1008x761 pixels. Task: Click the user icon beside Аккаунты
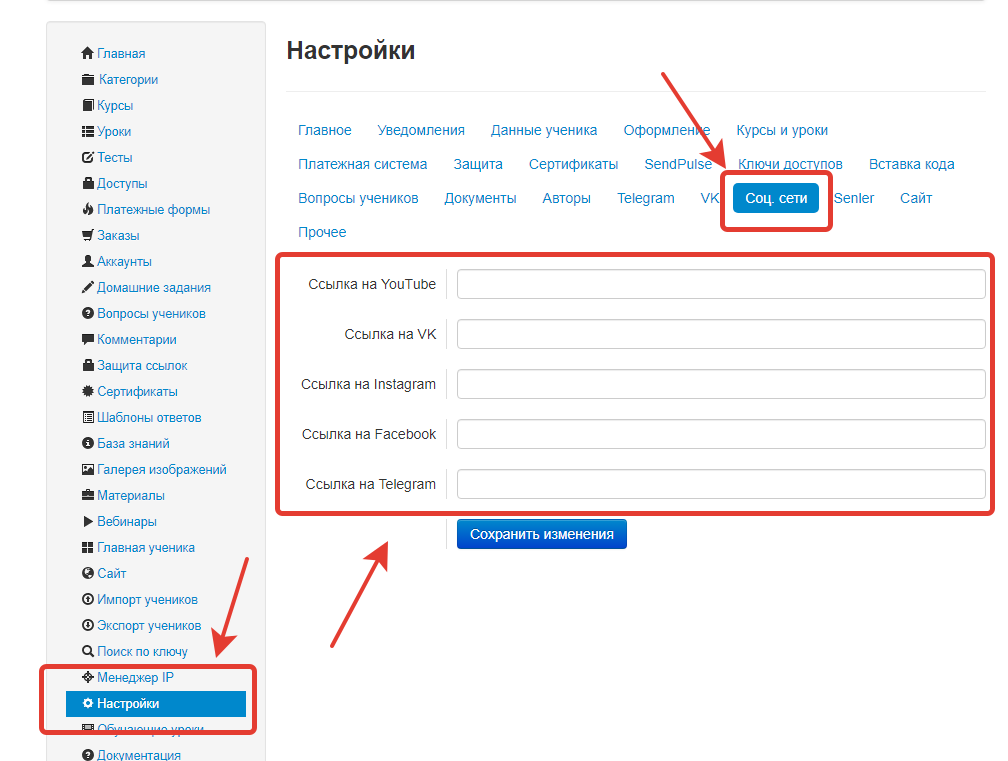(88, 262)
